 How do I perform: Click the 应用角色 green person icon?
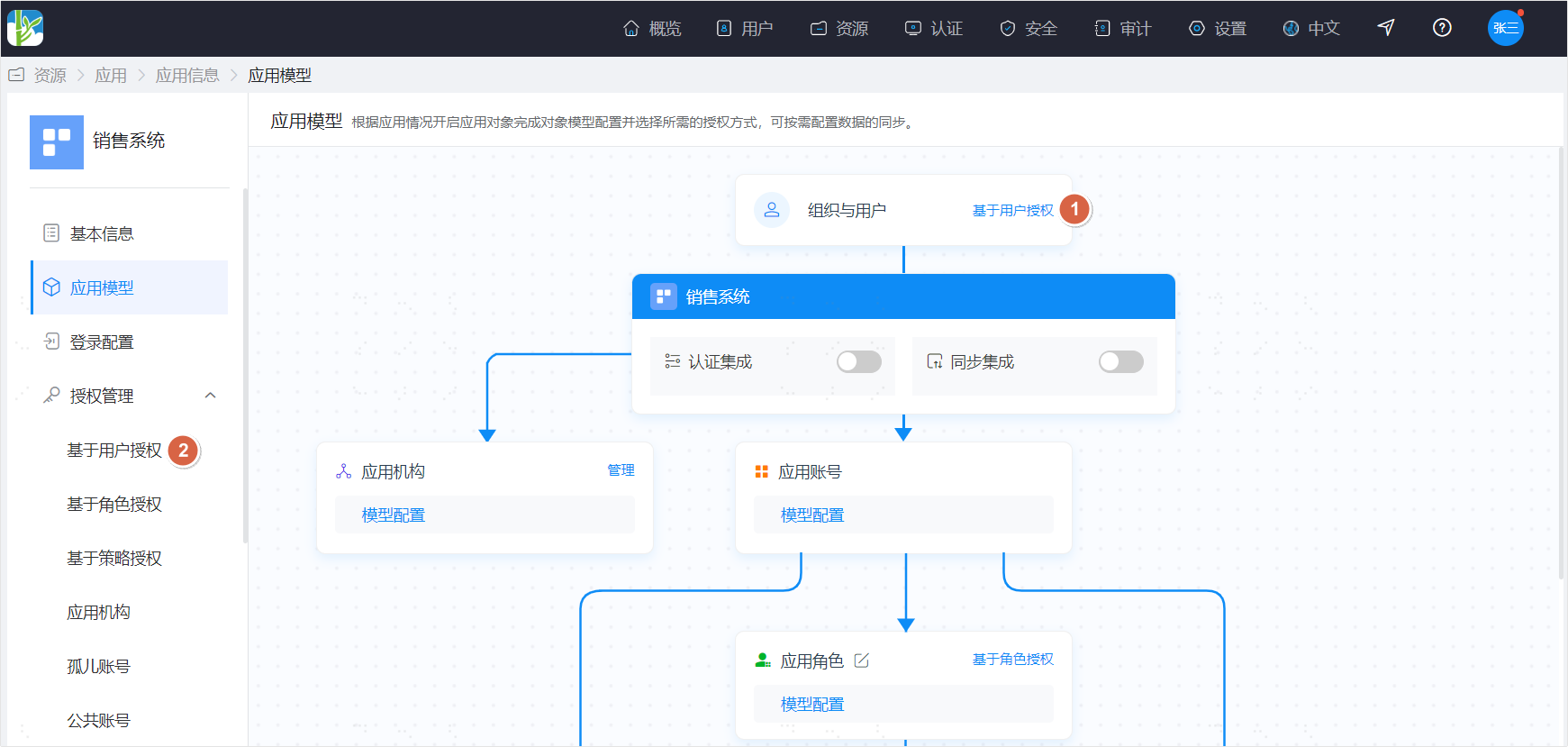coord(763,660)
